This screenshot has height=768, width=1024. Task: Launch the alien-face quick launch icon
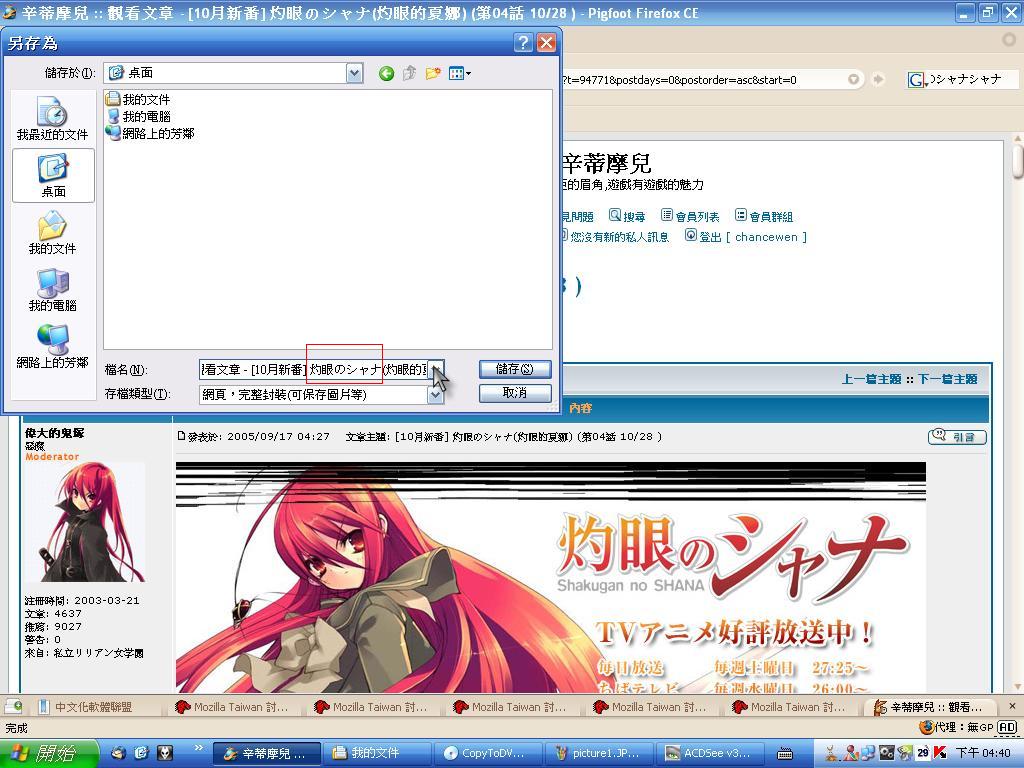pyautogui.click(x=165, y=753)
